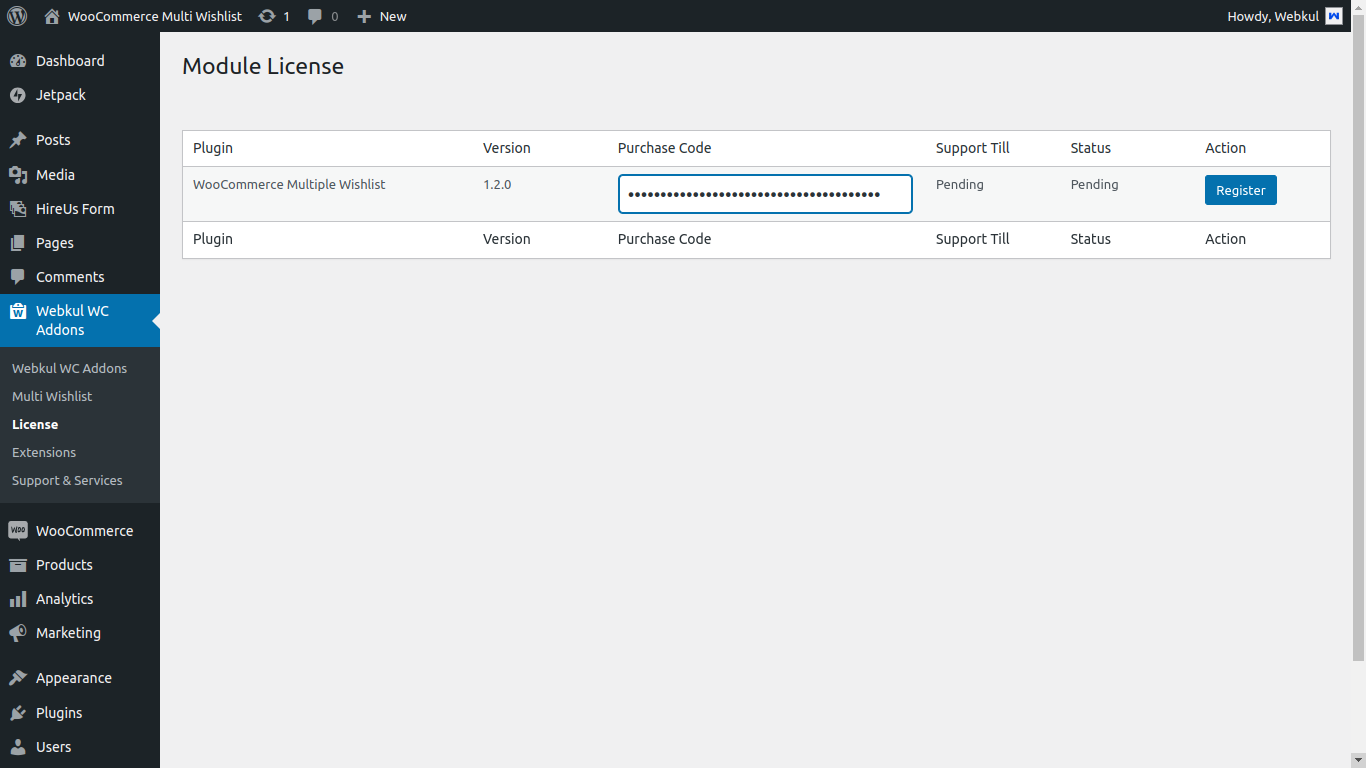Click the Appearance paintbrush icon

[20, 677]
